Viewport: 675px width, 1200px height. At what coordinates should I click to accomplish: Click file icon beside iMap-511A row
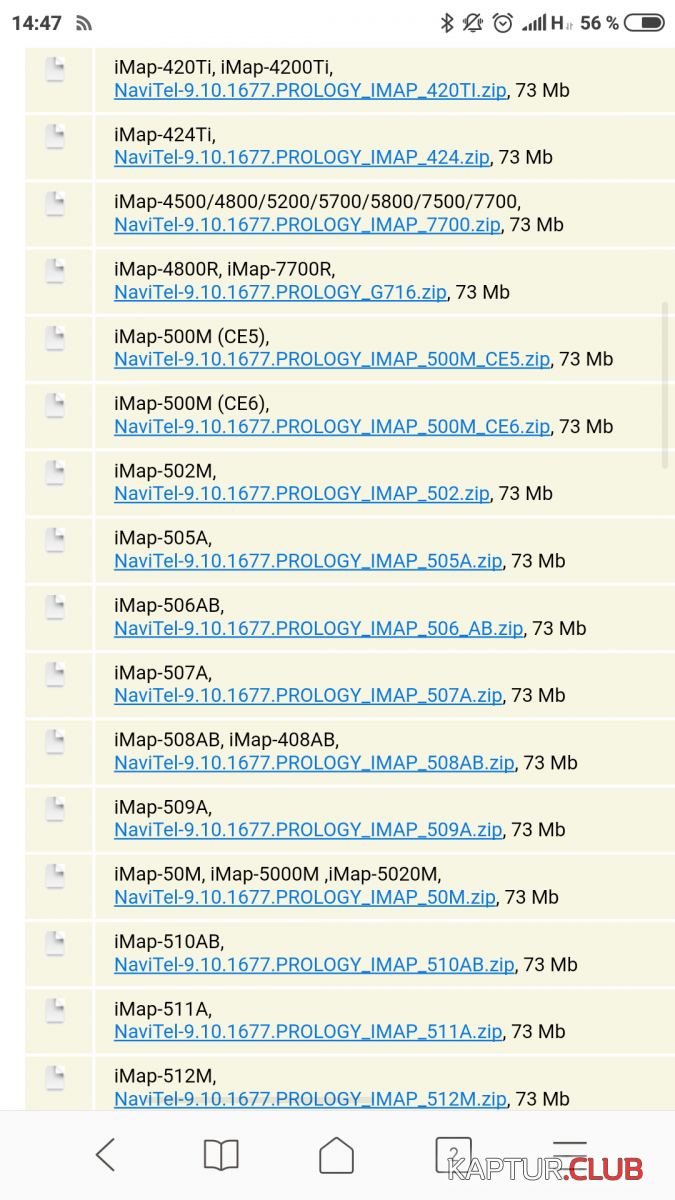(x=55, y=1011)
